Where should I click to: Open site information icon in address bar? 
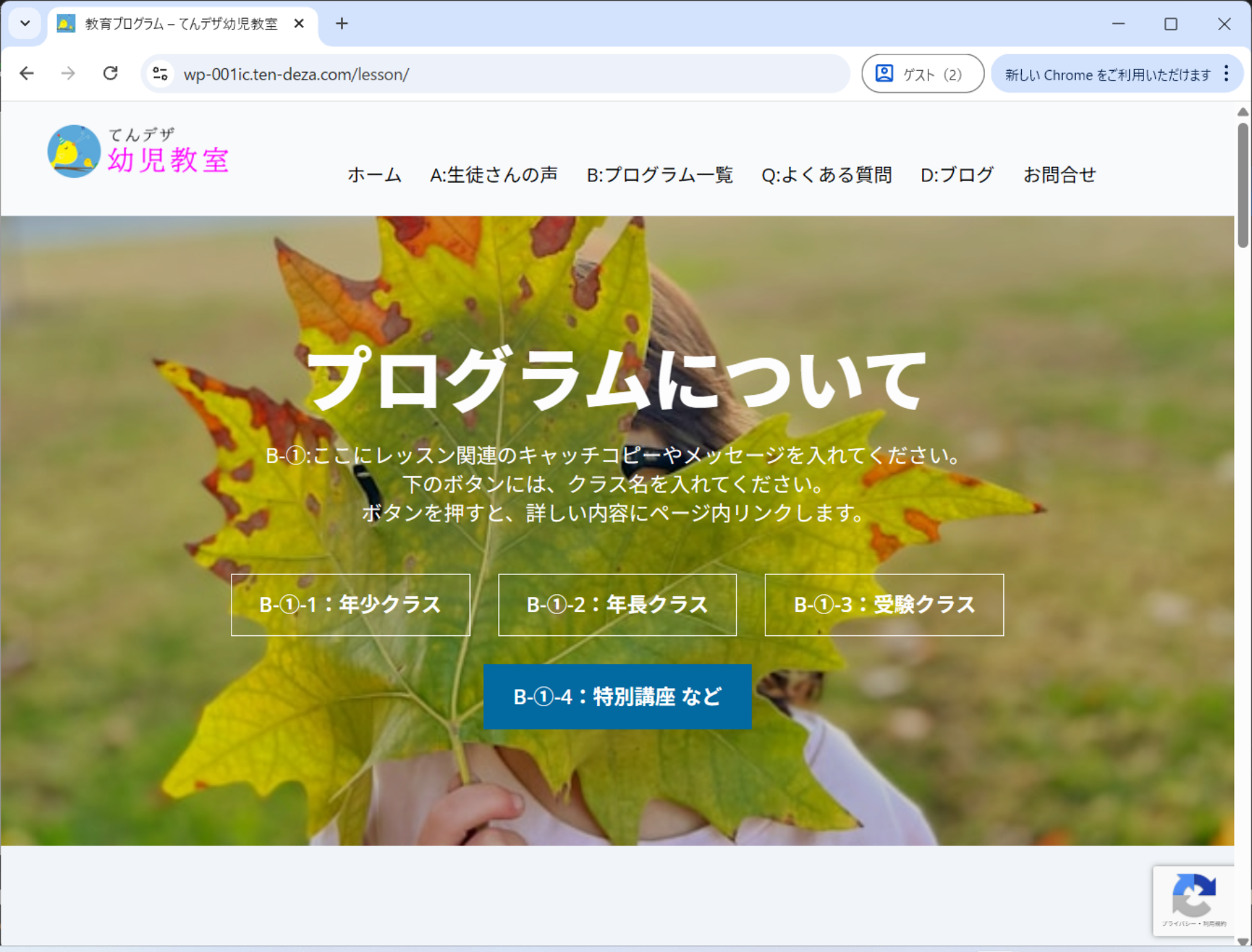[x=160, y=73]
